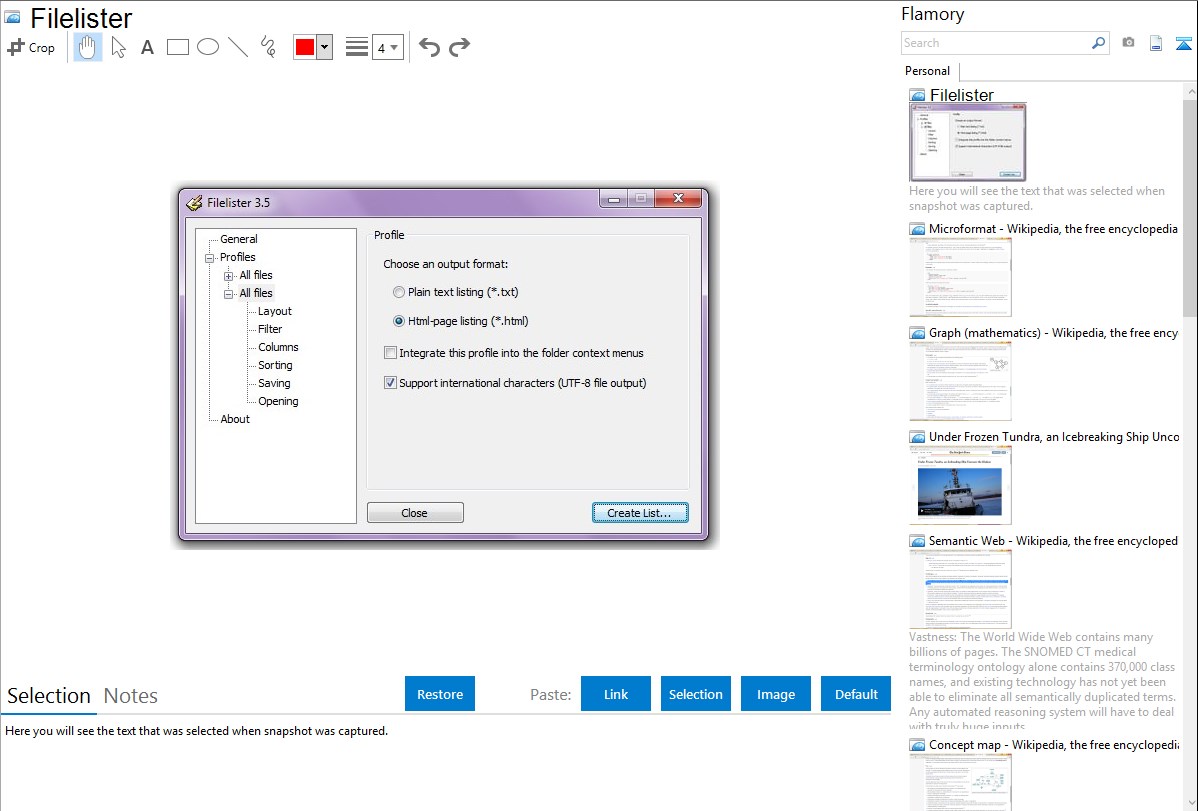
Task: Open the Semantic Web Wikipedia snapshot title
Action: tap(1053, 540)
